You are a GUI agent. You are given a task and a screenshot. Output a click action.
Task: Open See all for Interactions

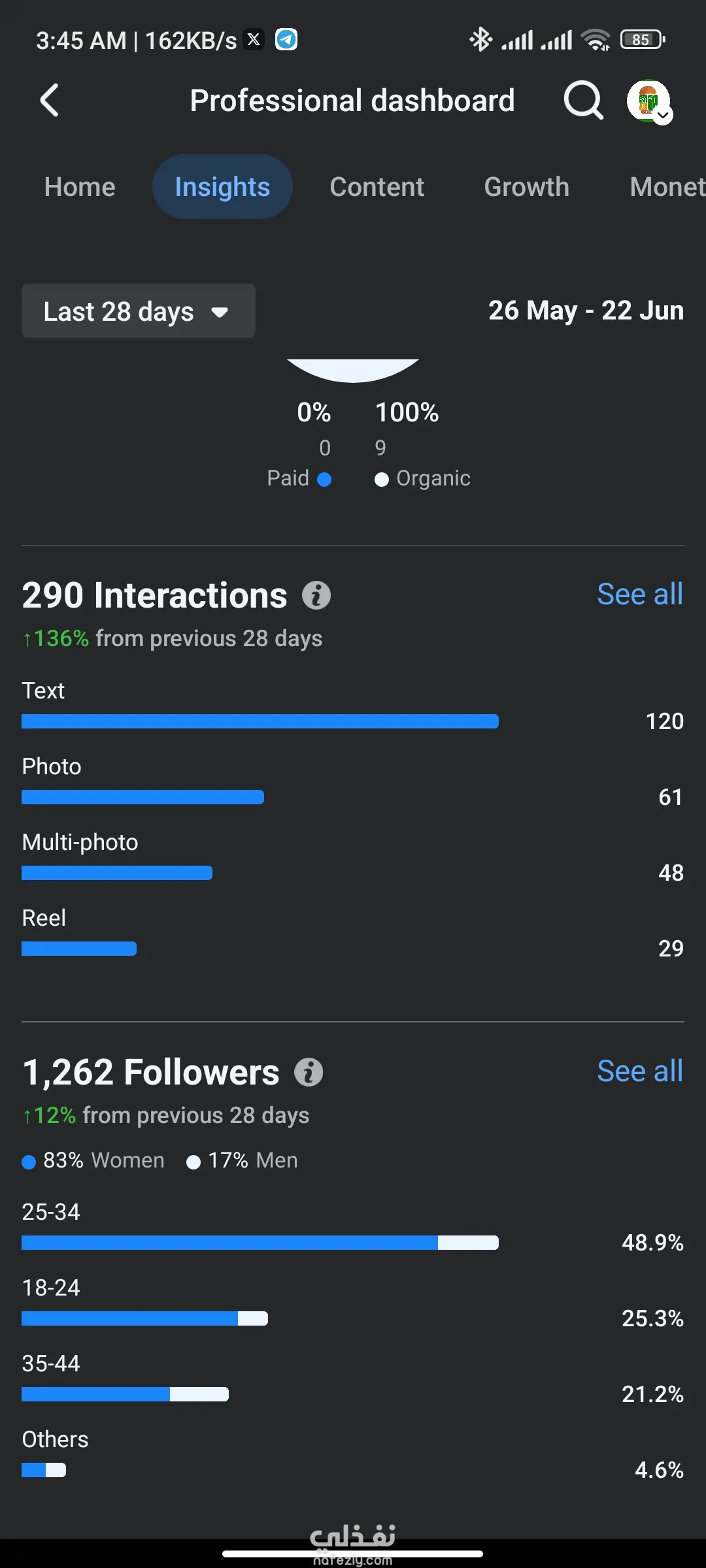tap(639, 595)
